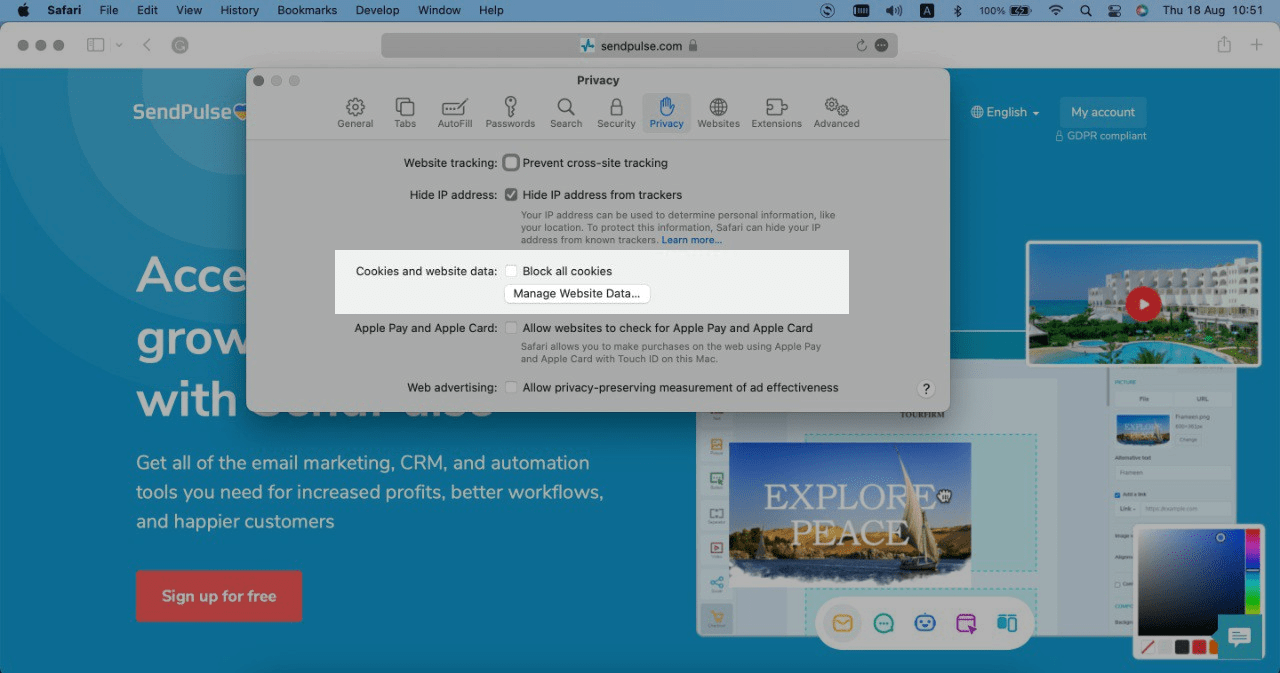The image size is (1280, 673).
Task: Open the Privacy help question mark button
Action: point(926,389)
